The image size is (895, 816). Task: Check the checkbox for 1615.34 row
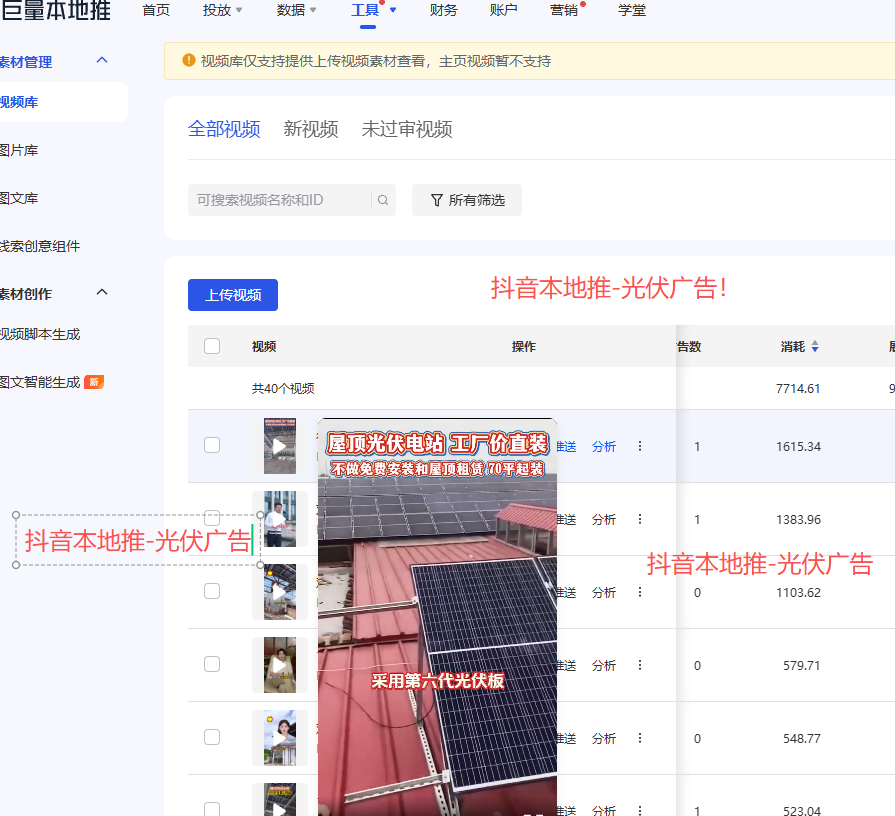click(x=212, y=445)
